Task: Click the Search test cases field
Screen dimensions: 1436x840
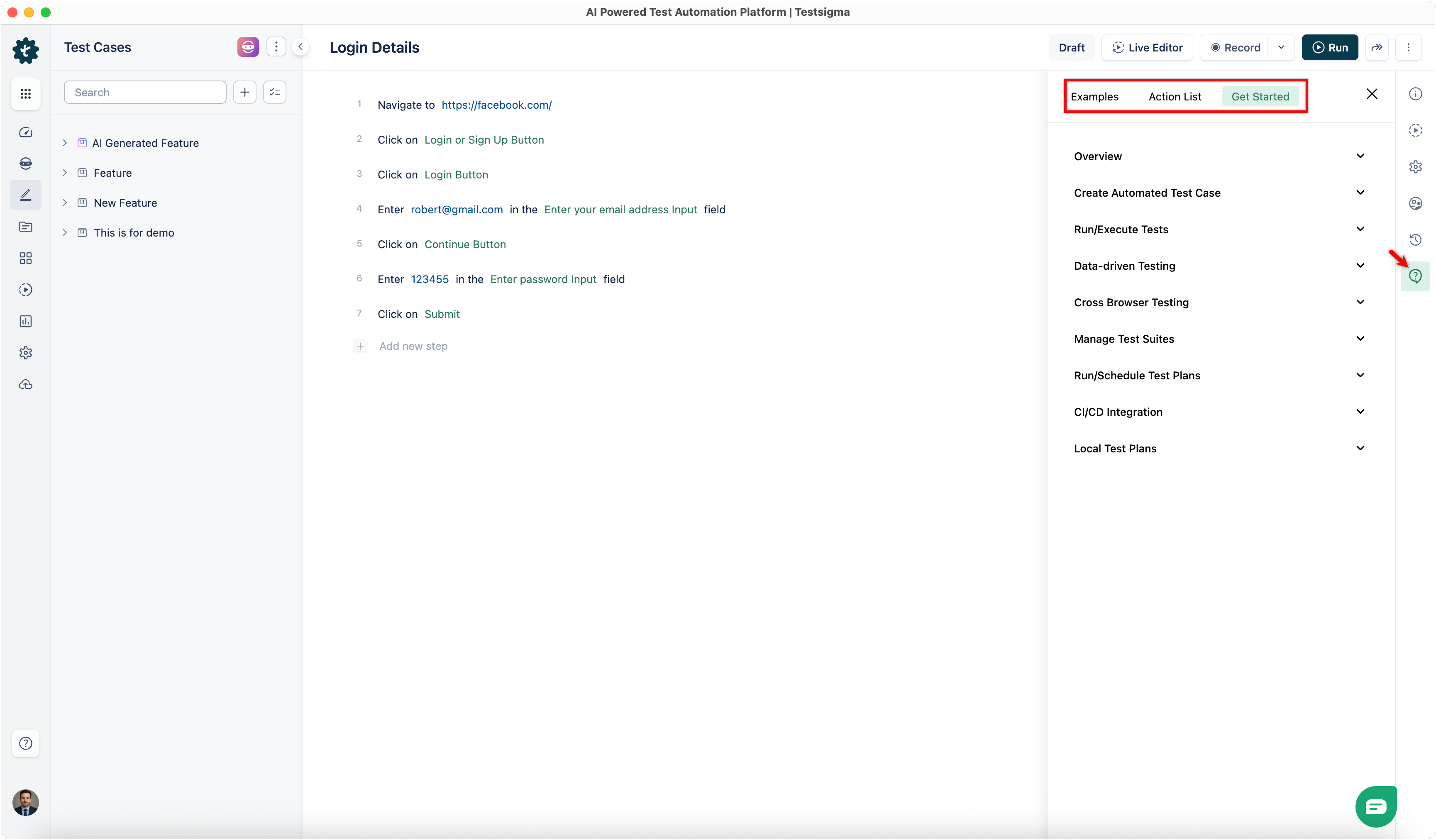Action: click(145, 92)
